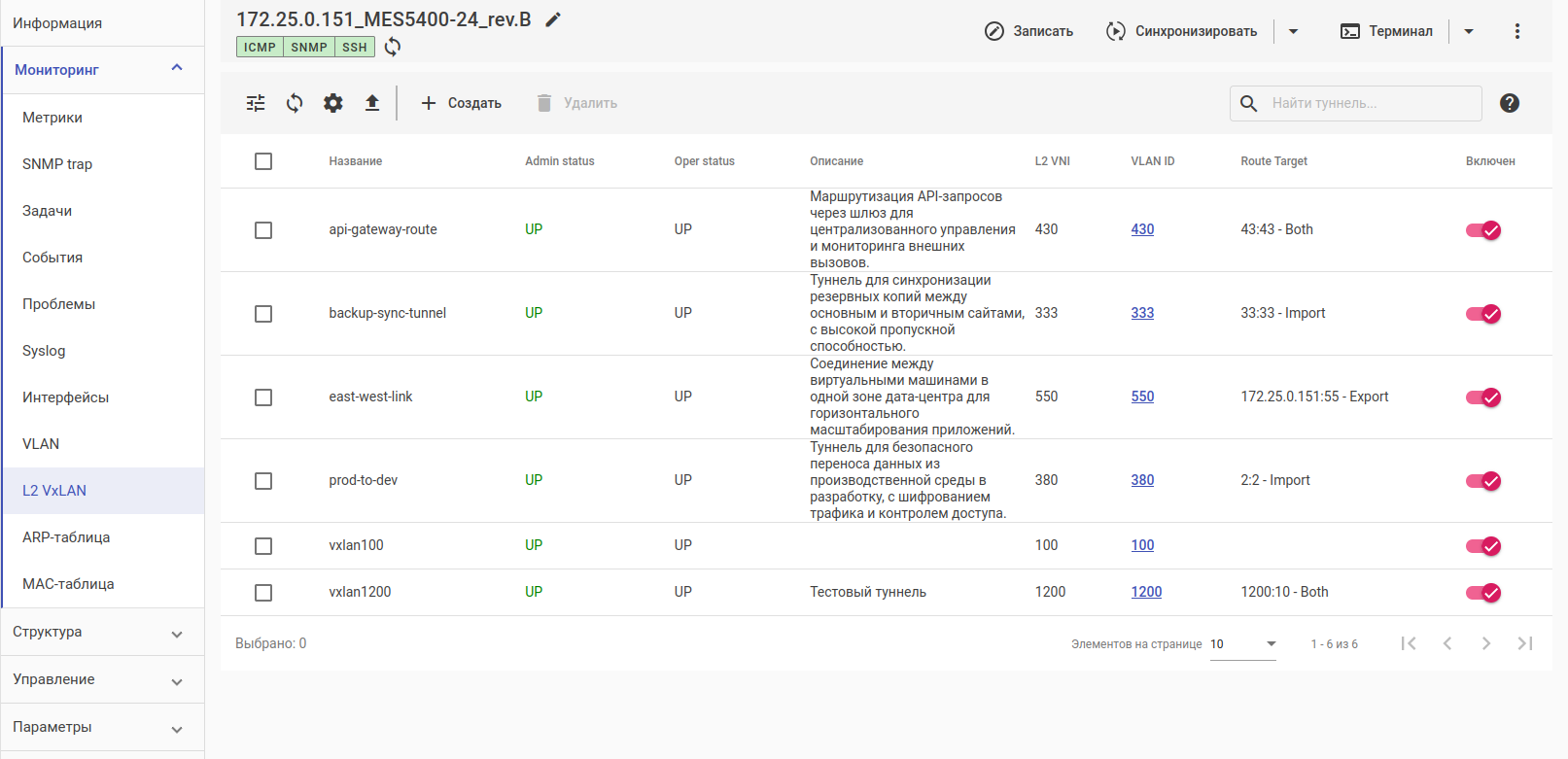Check the box for api-gateway-route tunnel

263,230
